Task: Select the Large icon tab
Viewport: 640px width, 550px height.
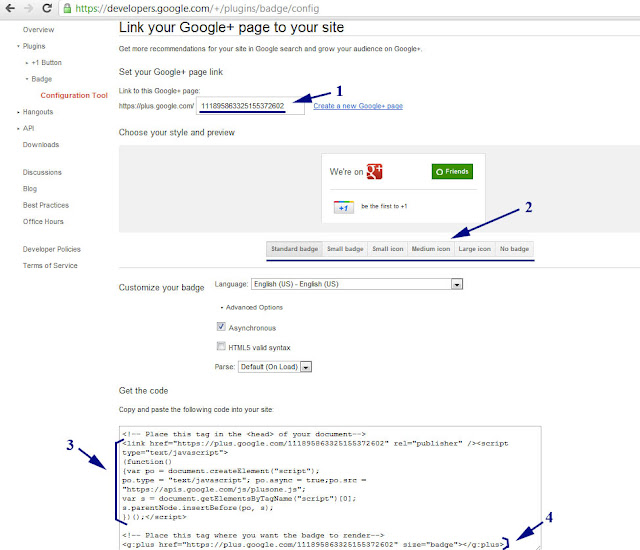Action: (474, 249)
